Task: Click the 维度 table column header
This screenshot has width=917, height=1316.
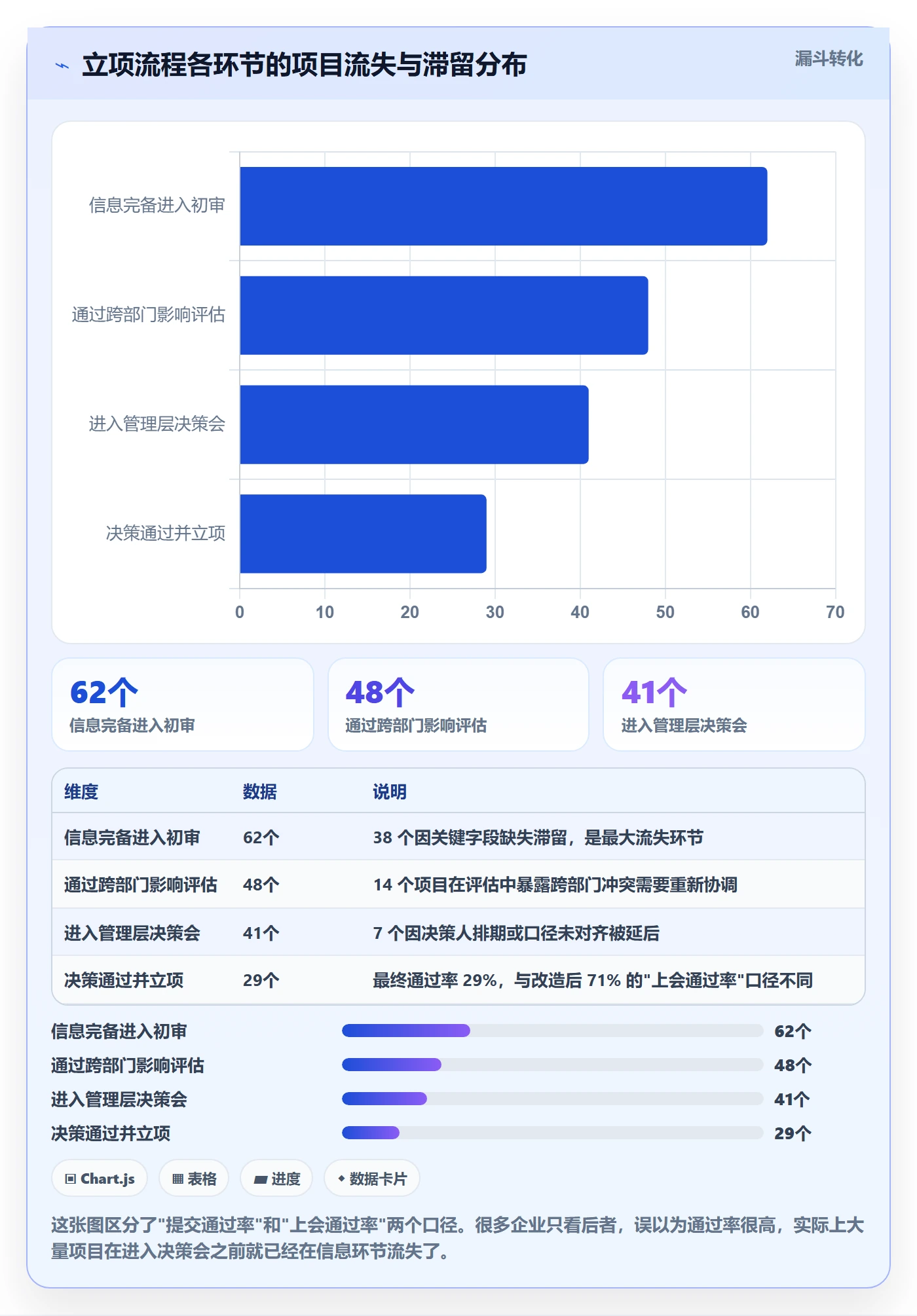Action: pyautogui.click(x=81, y=792)
